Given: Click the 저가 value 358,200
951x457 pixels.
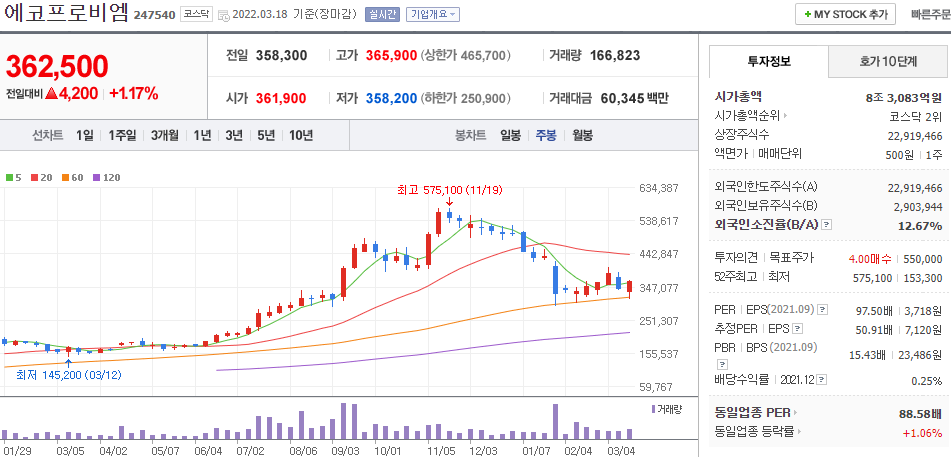Looking at the screenshot, I should click(x=391, y=98).
